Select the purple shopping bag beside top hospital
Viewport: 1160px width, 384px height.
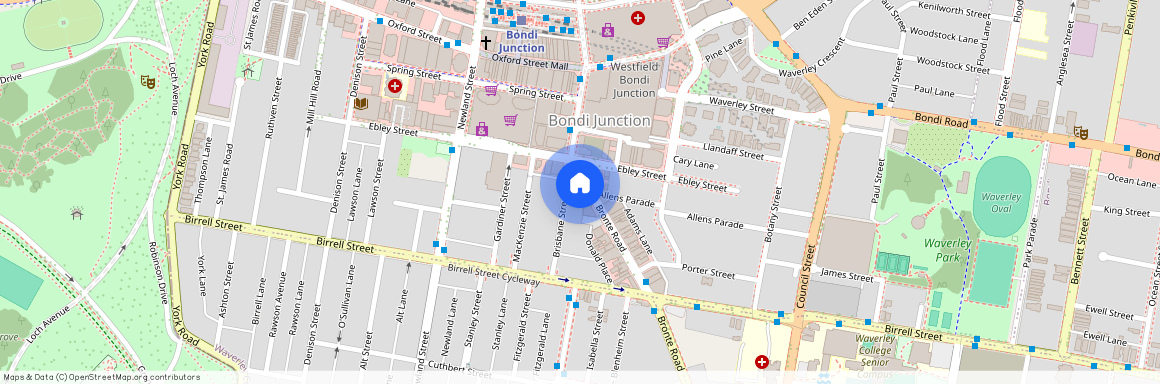coord(608,30)
